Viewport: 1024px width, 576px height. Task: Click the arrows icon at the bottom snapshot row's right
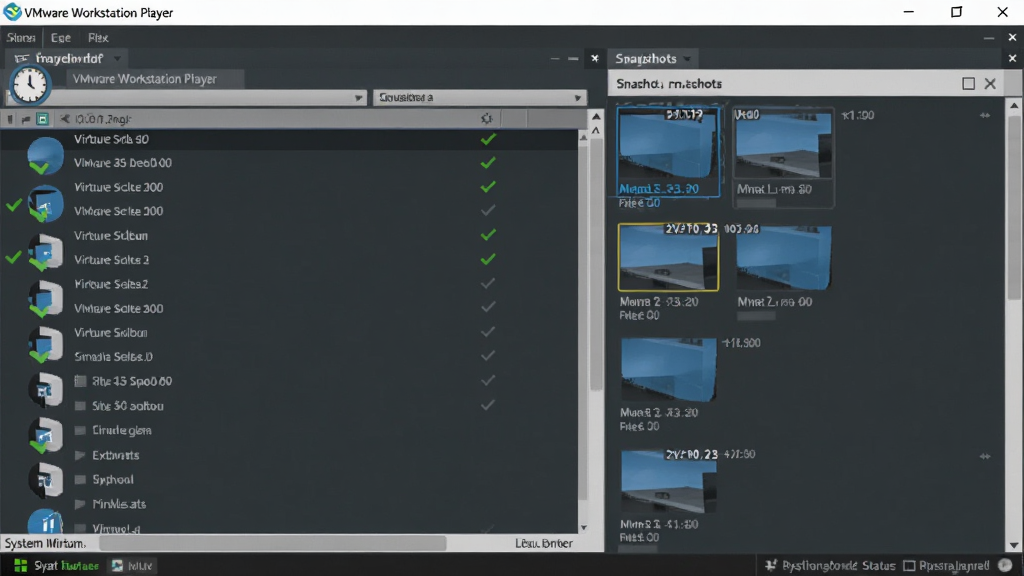click(985, 456)
